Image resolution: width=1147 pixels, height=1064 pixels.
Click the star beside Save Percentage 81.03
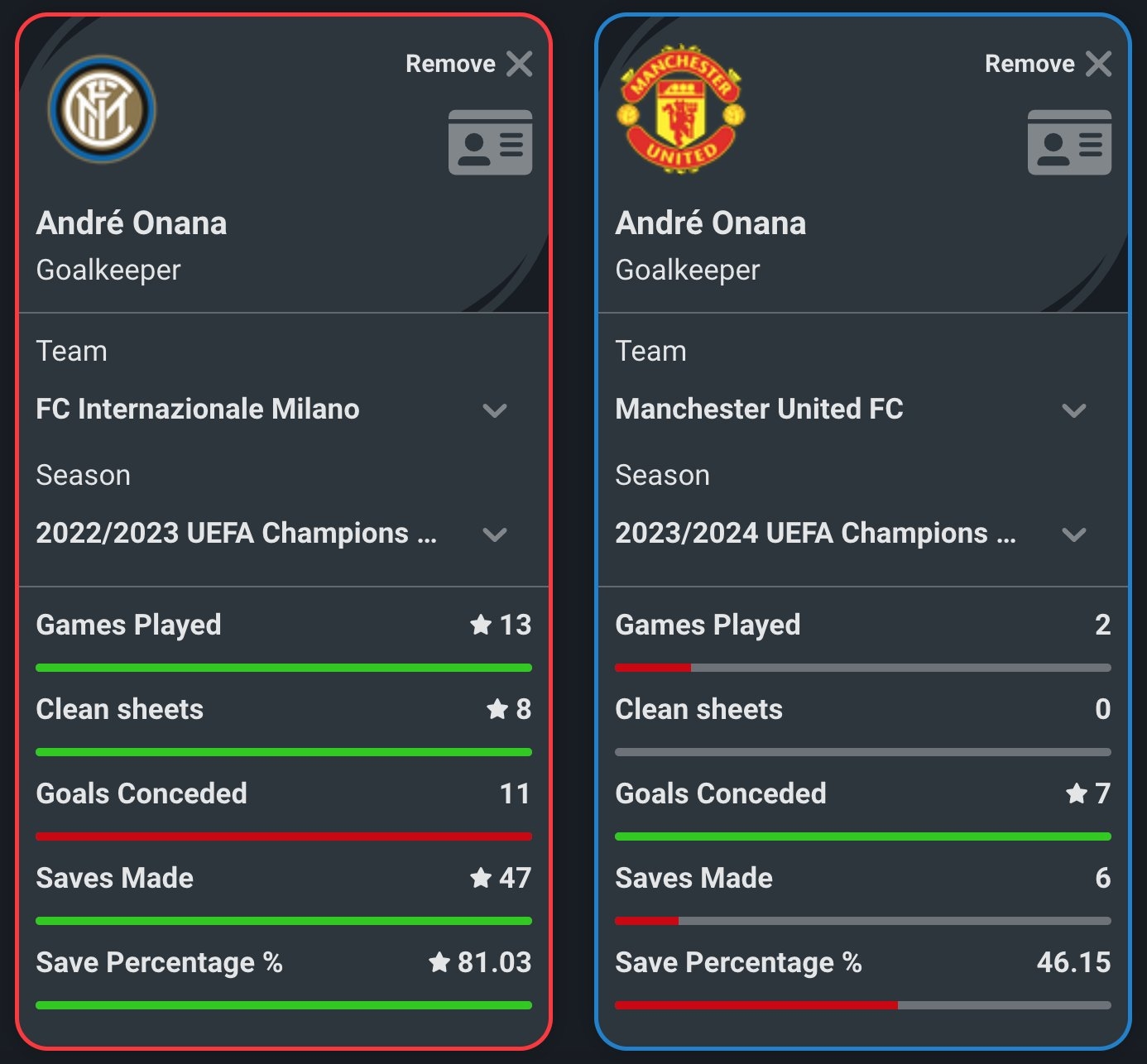[x=439, y=962]
